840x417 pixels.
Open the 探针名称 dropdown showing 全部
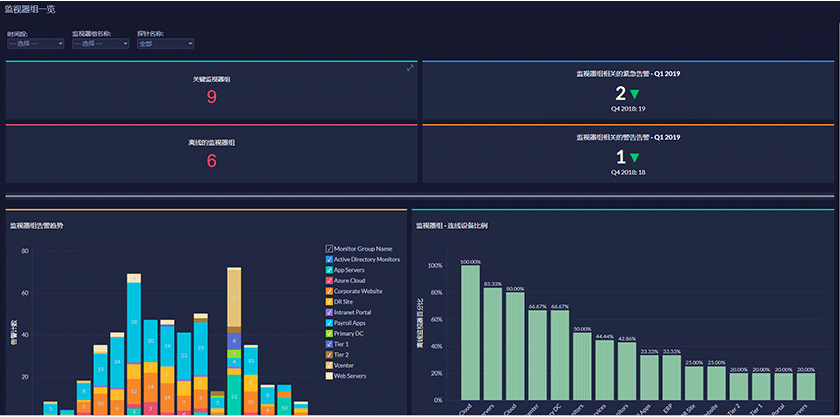pos(166,43)
